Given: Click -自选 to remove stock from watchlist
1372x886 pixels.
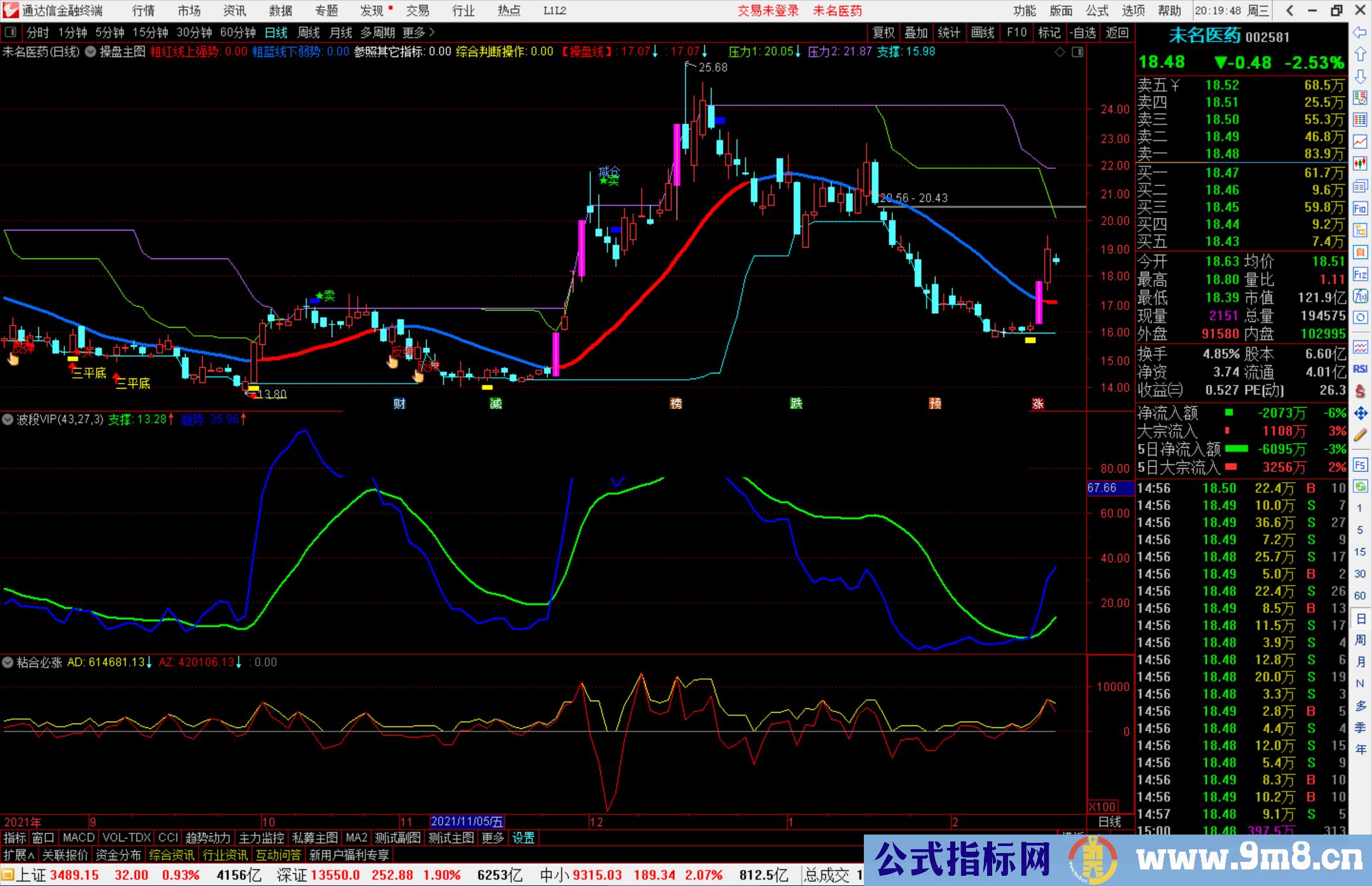Looking at the screenshot, I should pyautogui.click(x=1083, y=32).
